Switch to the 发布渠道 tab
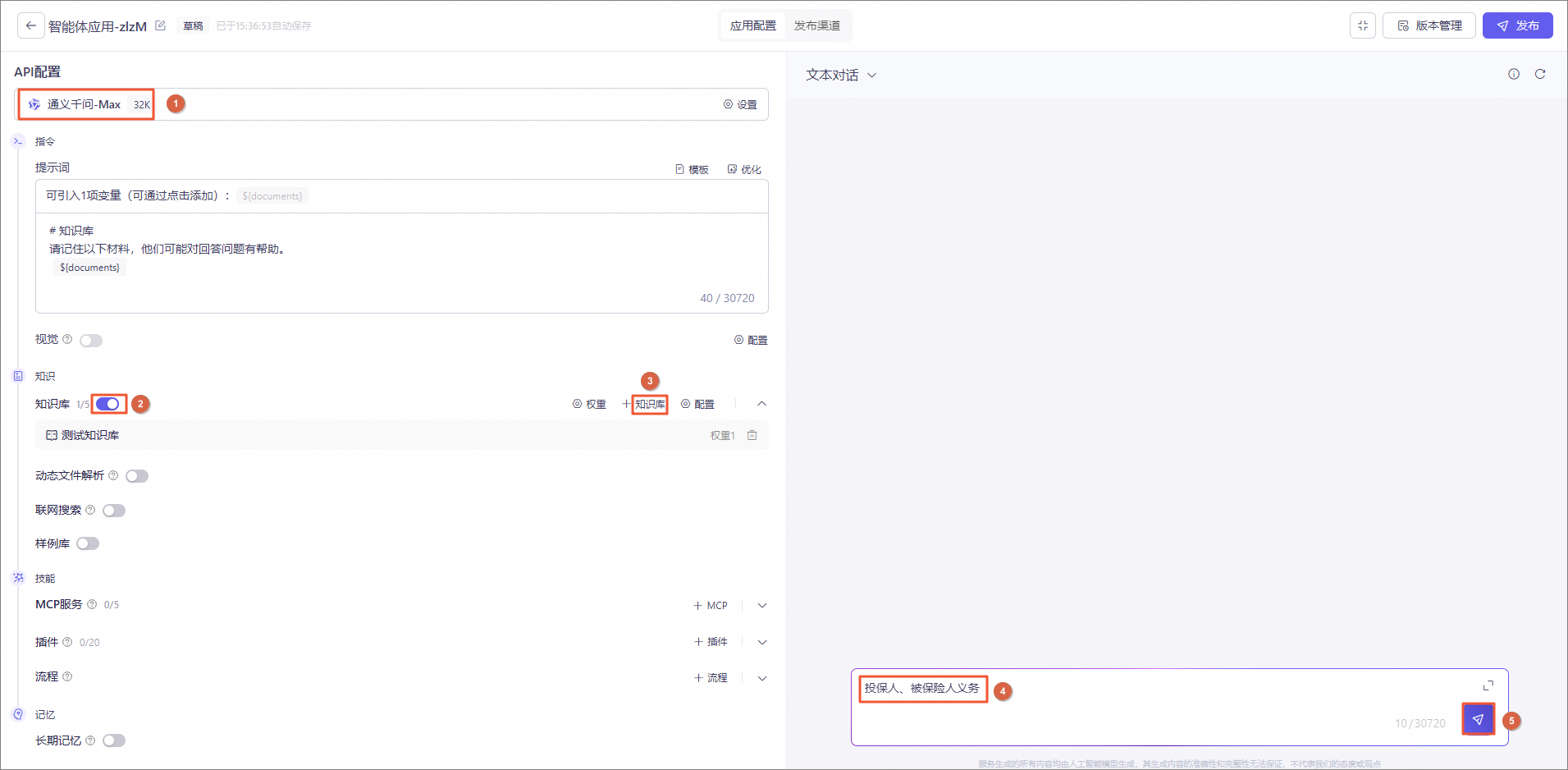Viewport: 1568px width, 770px height. pyautogui.click(x=817, y=25)
